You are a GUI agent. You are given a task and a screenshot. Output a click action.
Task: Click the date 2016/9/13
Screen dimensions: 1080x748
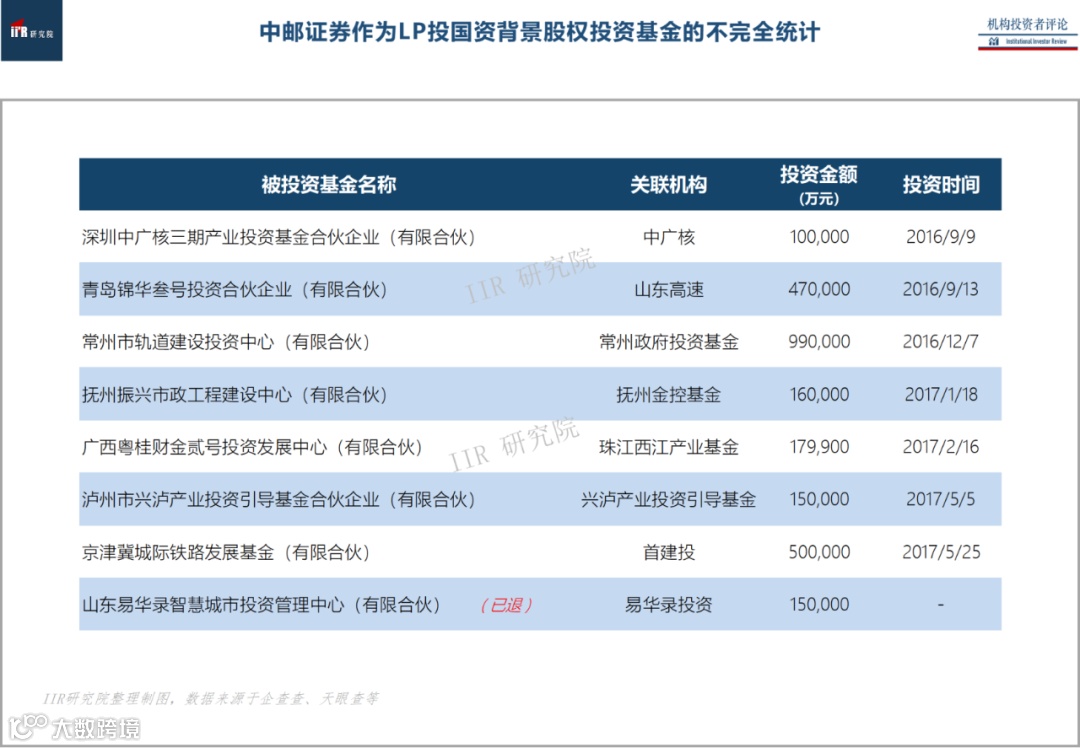click(941, 289)
